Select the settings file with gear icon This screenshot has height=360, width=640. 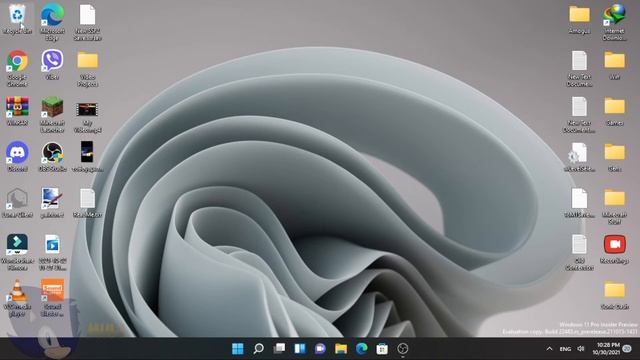579,156
